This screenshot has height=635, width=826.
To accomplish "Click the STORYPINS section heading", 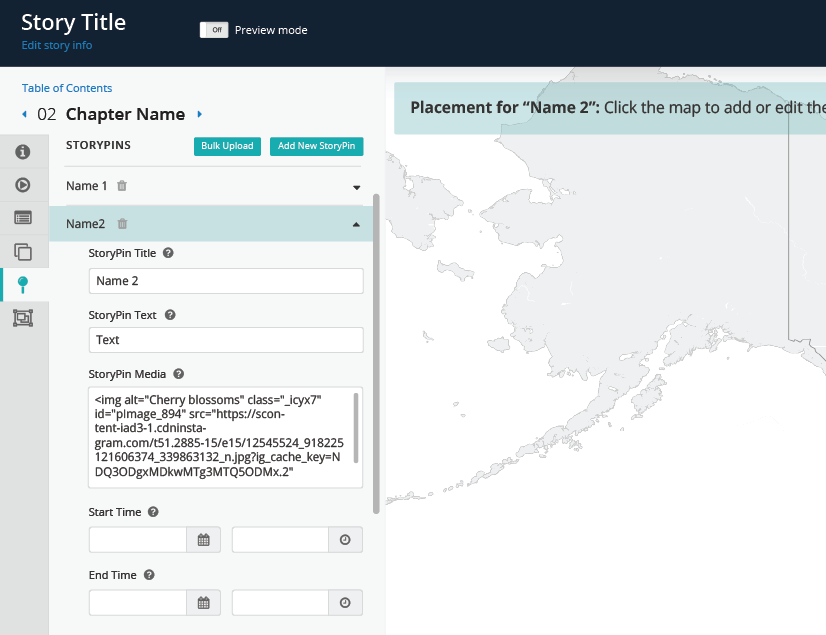I will click(x=99, y=145).
